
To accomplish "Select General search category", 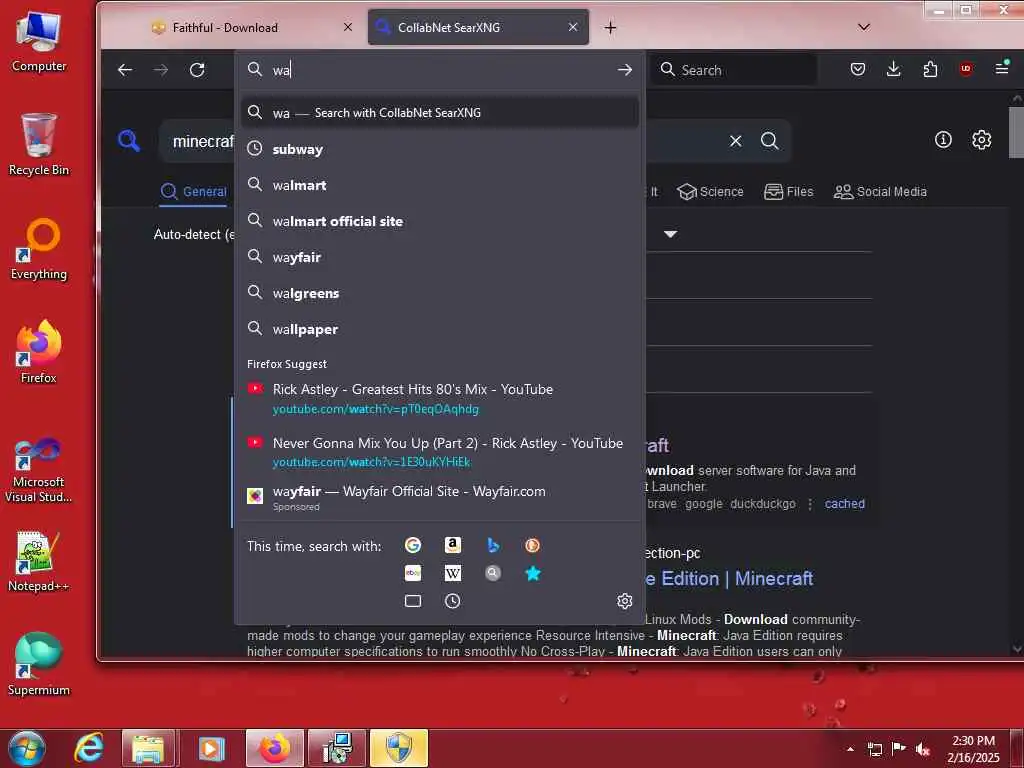I will pos(194,191).
